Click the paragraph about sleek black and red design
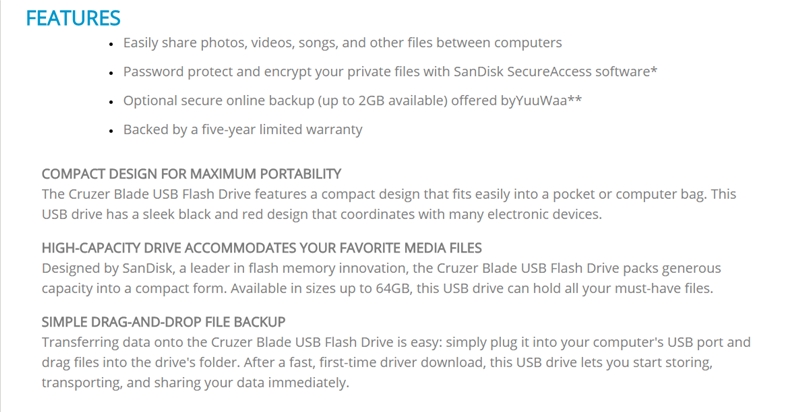 click(x=389, y=204)
